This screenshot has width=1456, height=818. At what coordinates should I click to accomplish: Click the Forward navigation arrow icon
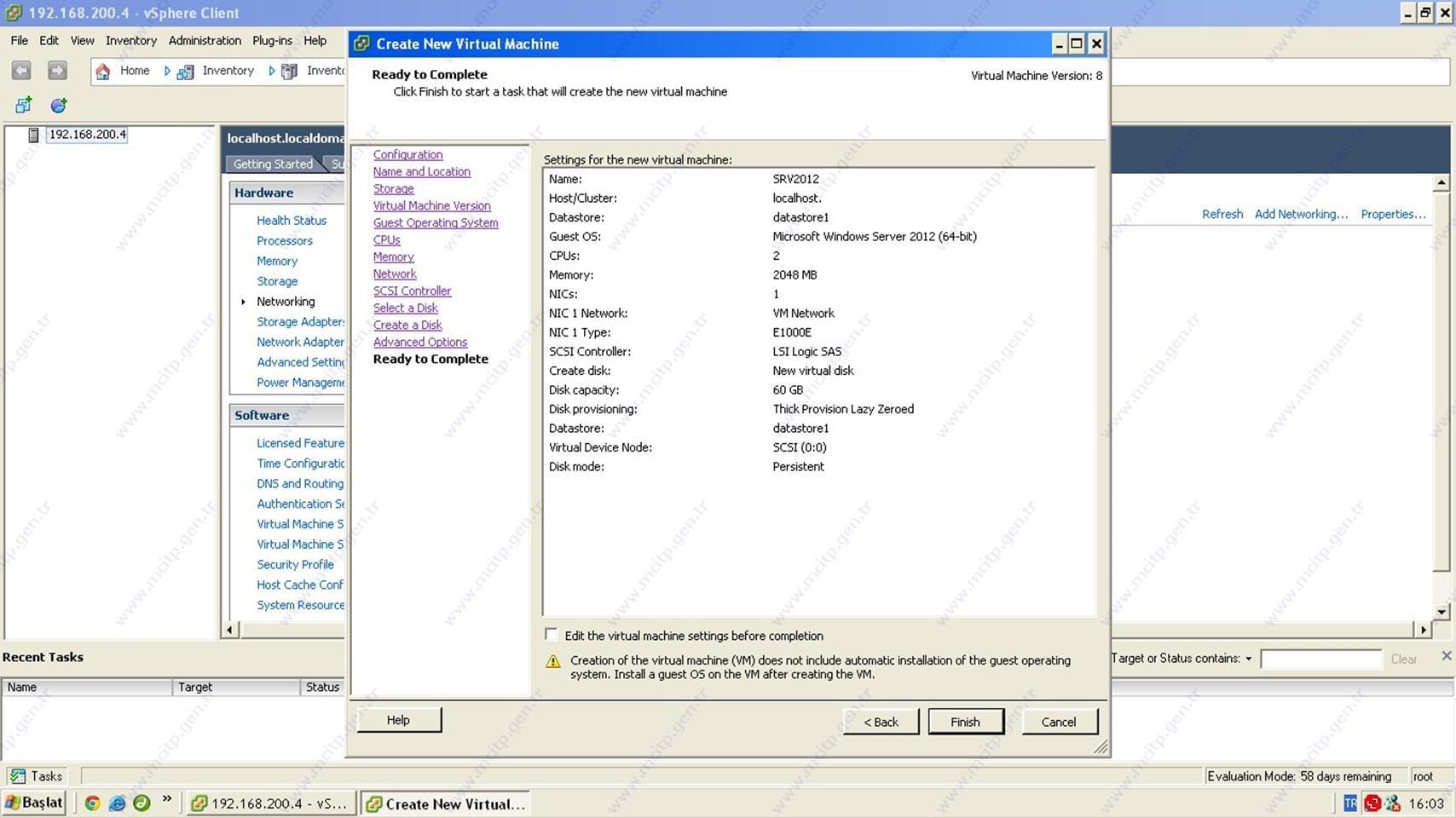57,71
